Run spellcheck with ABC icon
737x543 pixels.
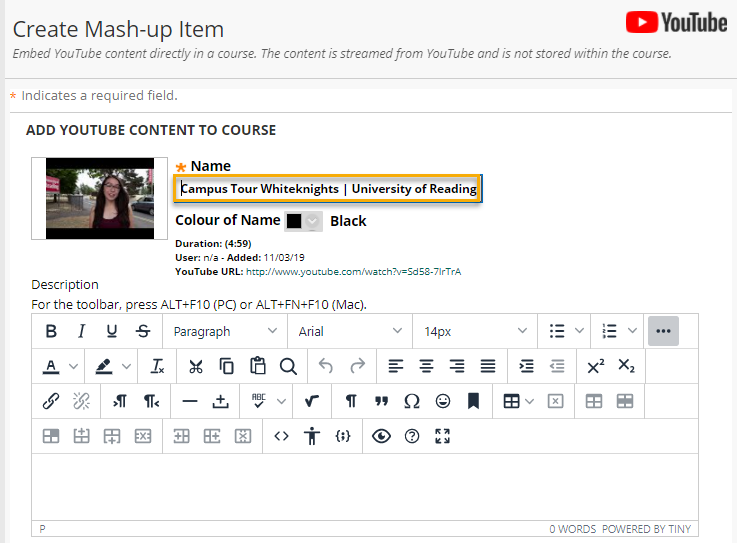[x=259, y=401]
